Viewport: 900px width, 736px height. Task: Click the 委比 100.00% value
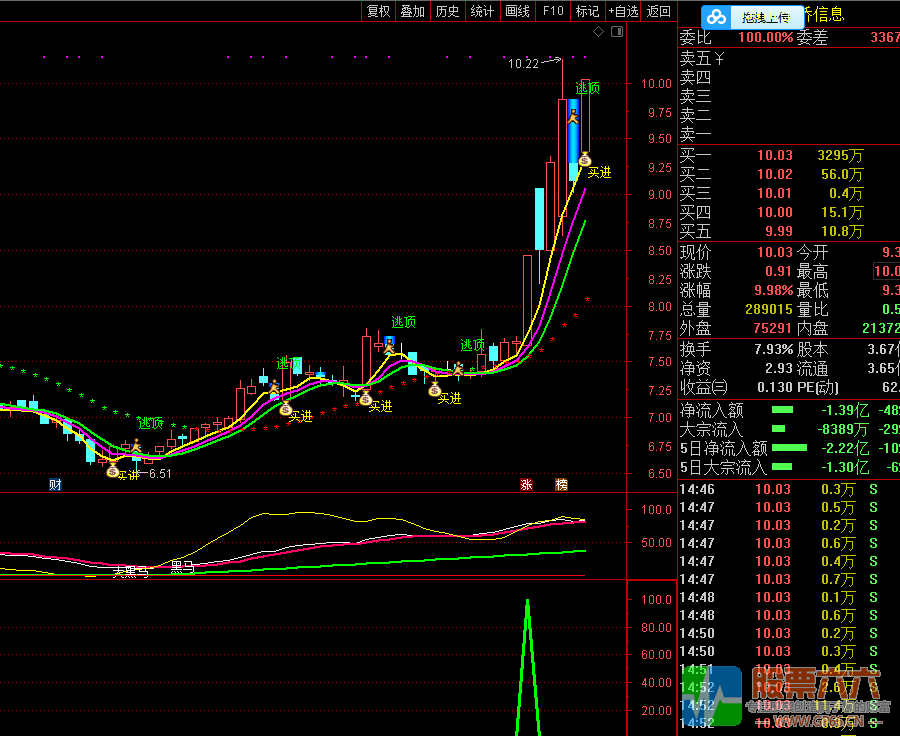tap(765, 38)
